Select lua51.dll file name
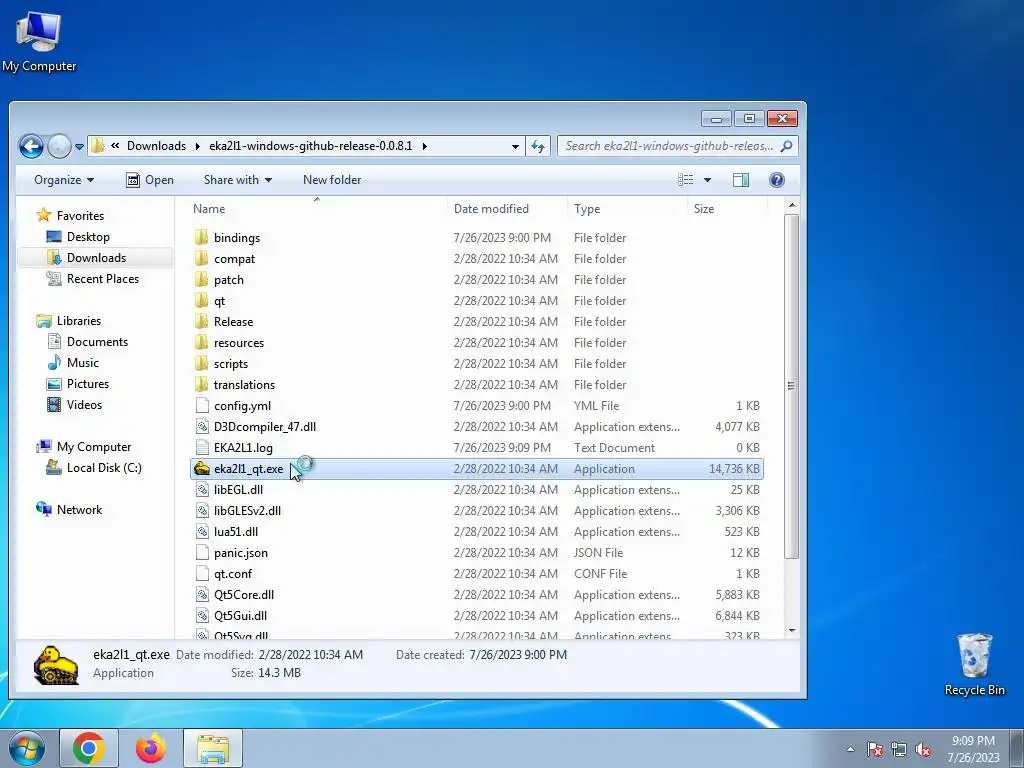The image size is (1024, 768). point(236,532)
